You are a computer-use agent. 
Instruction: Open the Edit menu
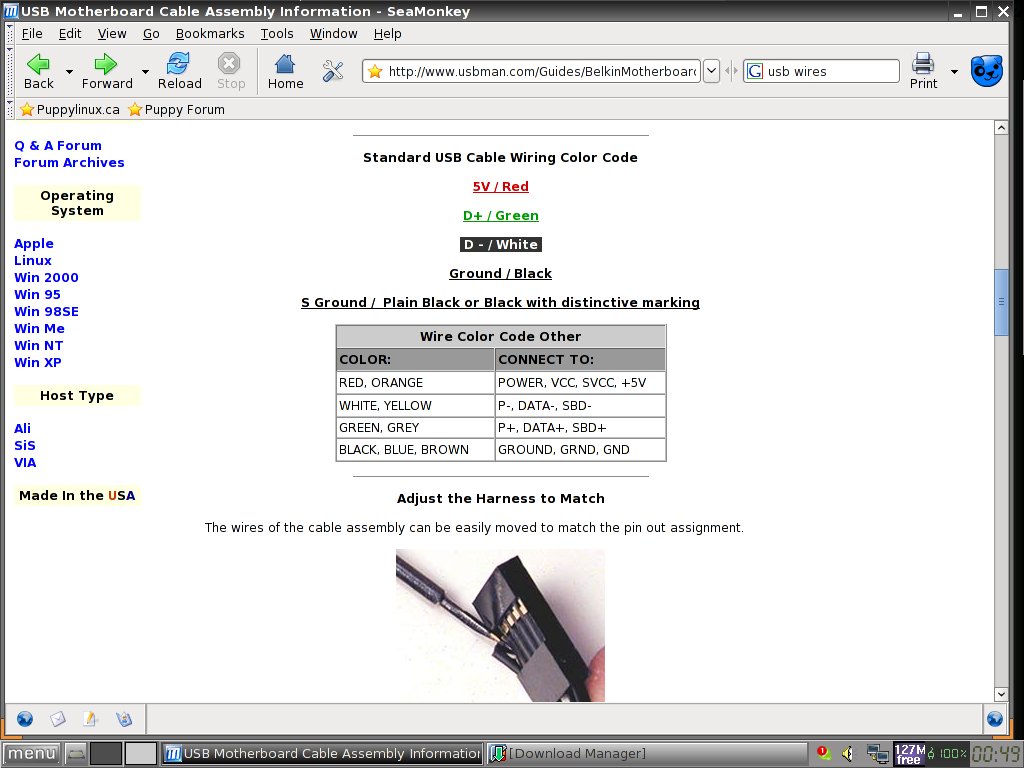pos(70,33)
